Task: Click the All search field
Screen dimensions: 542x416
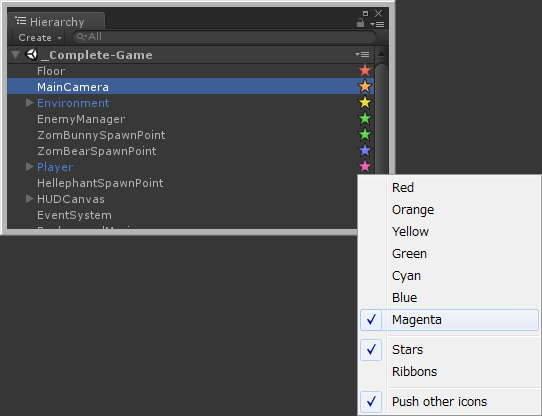Action: click(224, 37)
